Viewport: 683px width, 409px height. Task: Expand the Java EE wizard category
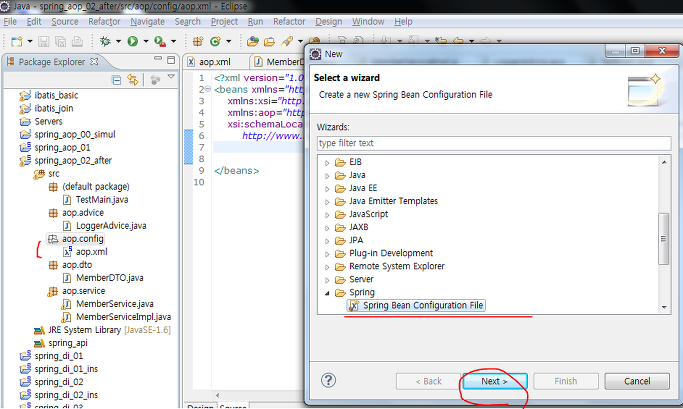click(x=327, y=189)
